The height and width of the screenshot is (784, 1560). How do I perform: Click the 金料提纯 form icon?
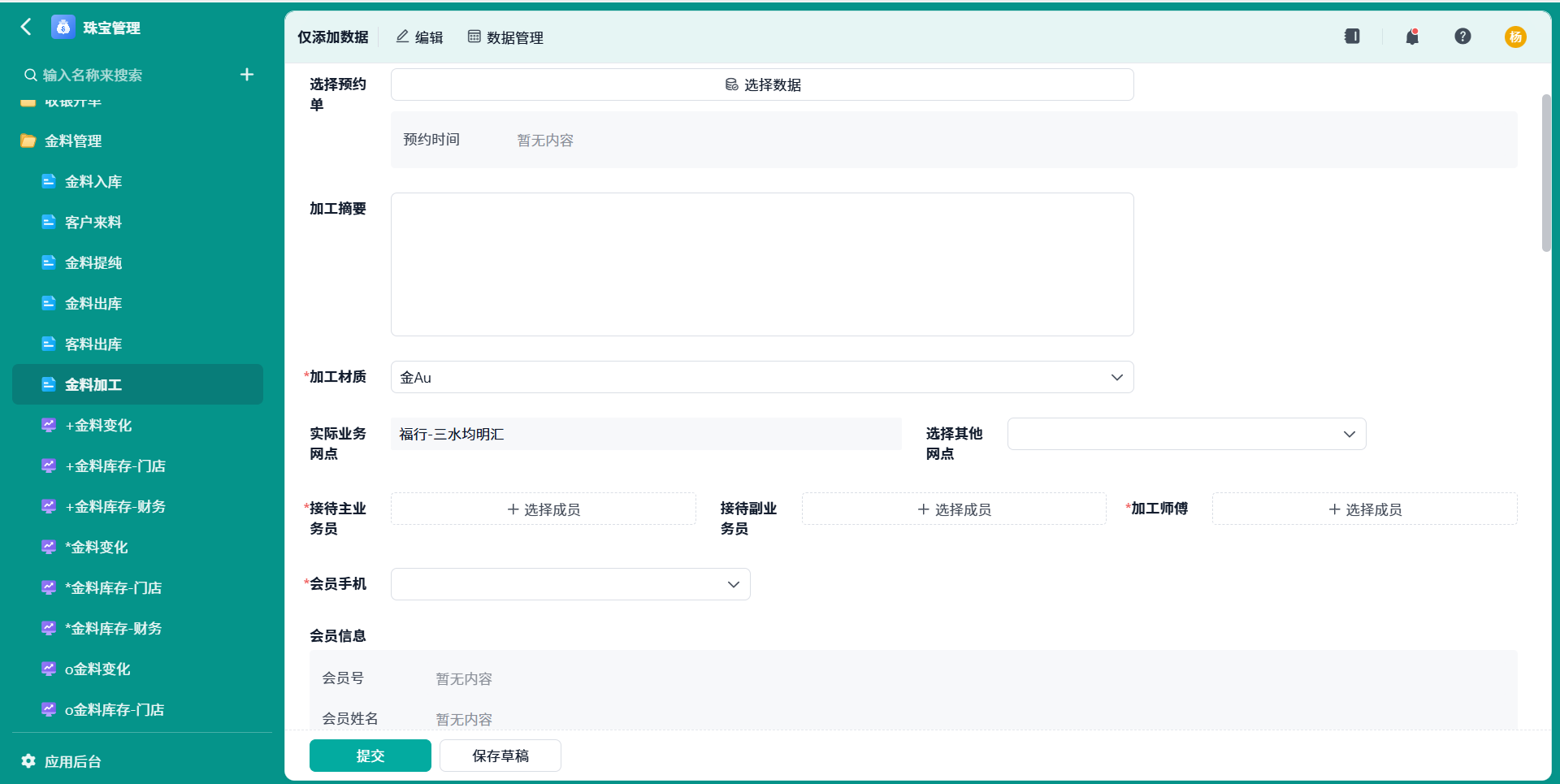(49, 262)
